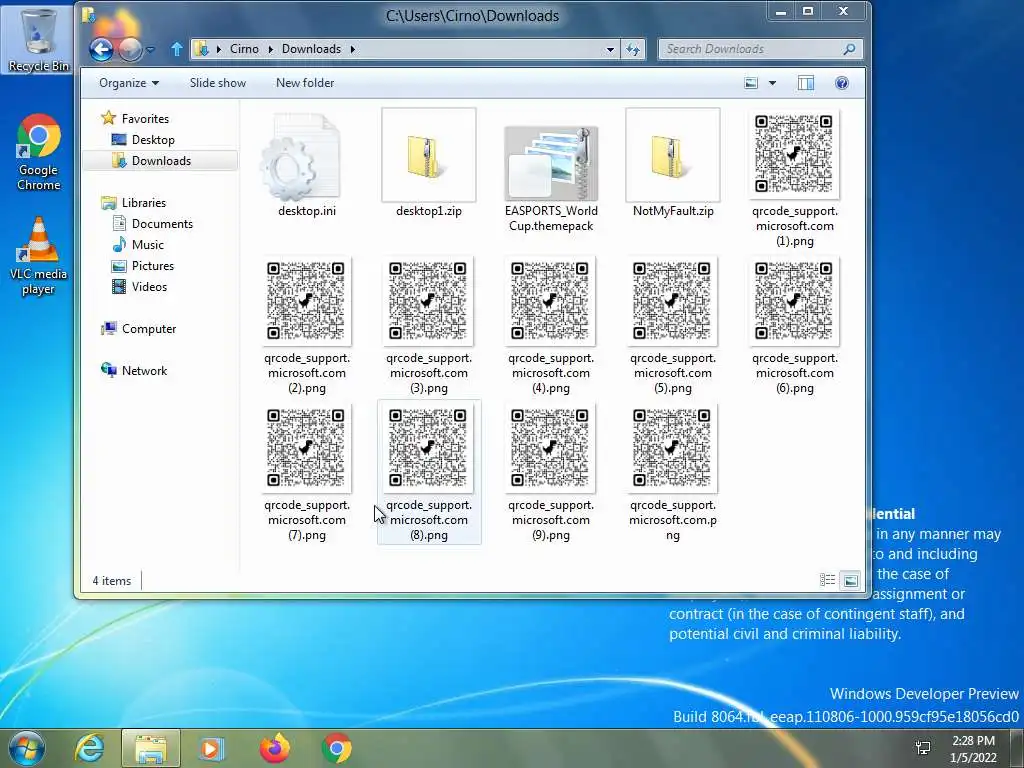The image size is (1024, 768).
Task: Open the recent pages dropdown arrow
Action: [151, 49]
